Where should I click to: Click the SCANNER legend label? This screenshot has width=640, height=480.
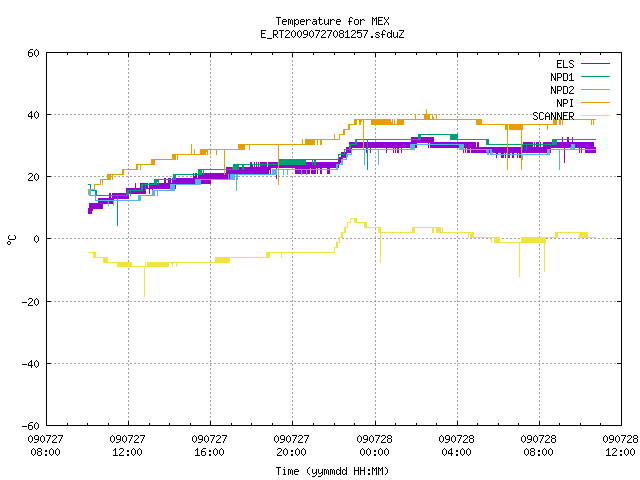553,116
